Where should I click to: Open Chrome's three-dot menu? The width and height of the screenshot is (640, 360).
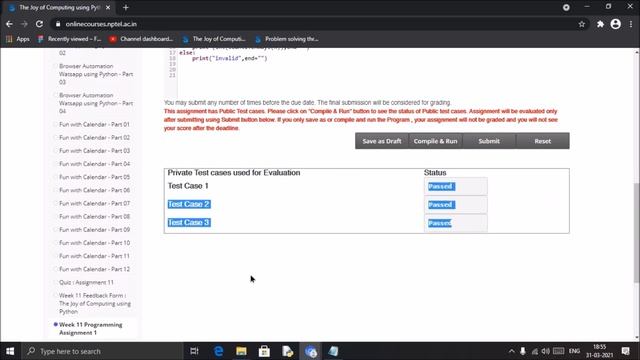pos(631,24)
